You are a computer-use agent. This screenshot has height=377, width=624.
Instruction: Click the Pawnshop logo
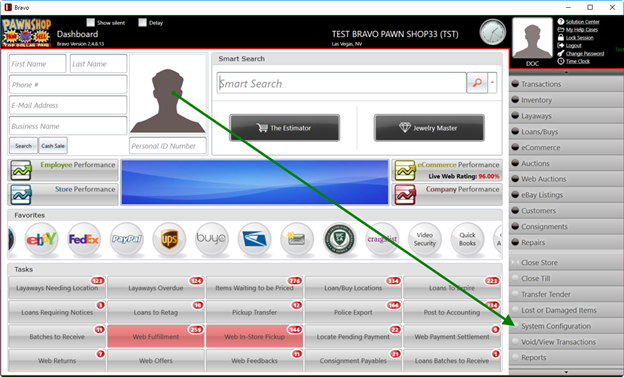pos(27,33)
